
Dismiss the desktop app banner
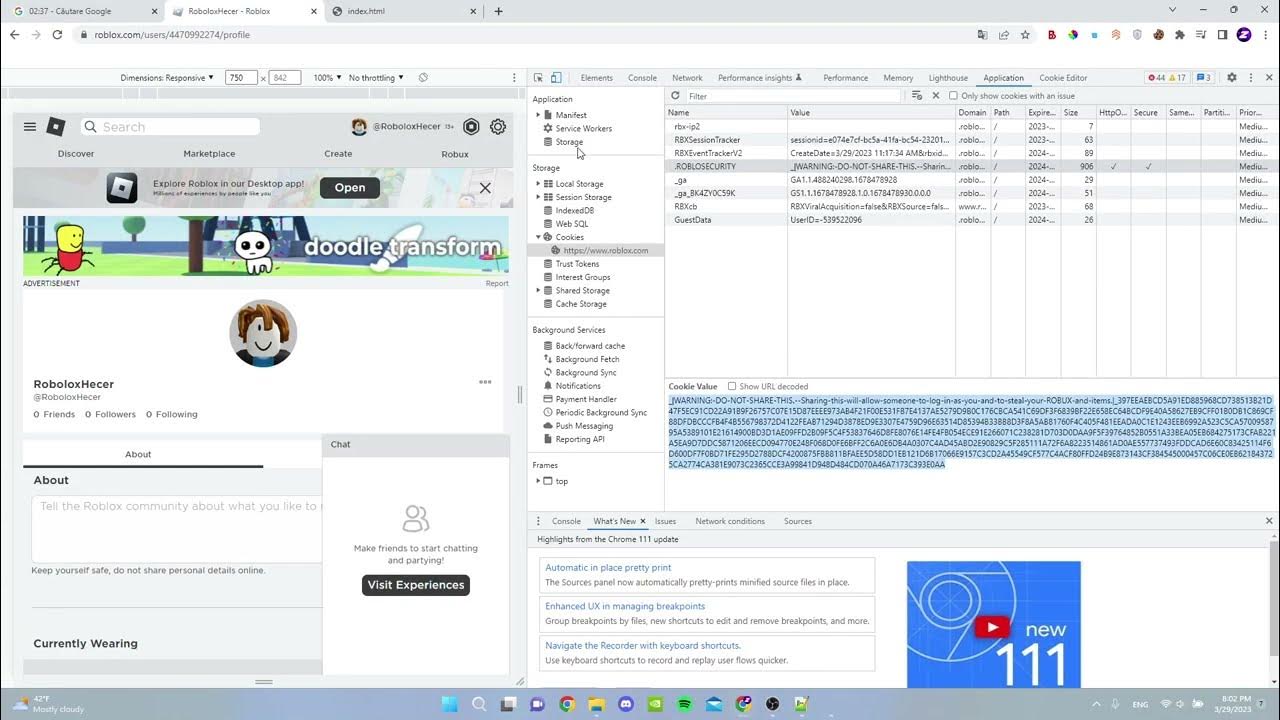485,188
